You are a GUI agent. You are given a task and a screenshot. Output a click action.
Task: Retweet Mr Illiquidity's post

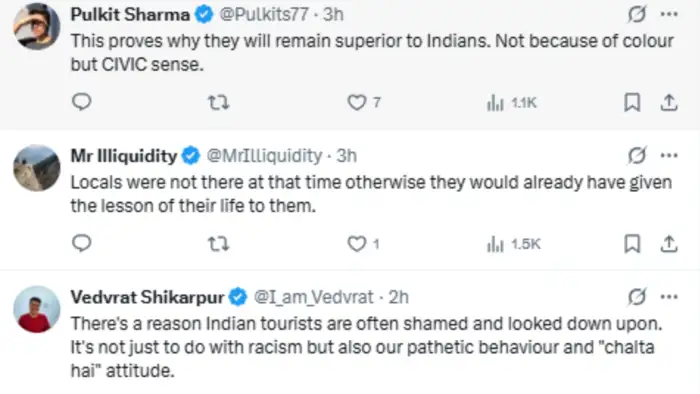click(219, 244)
